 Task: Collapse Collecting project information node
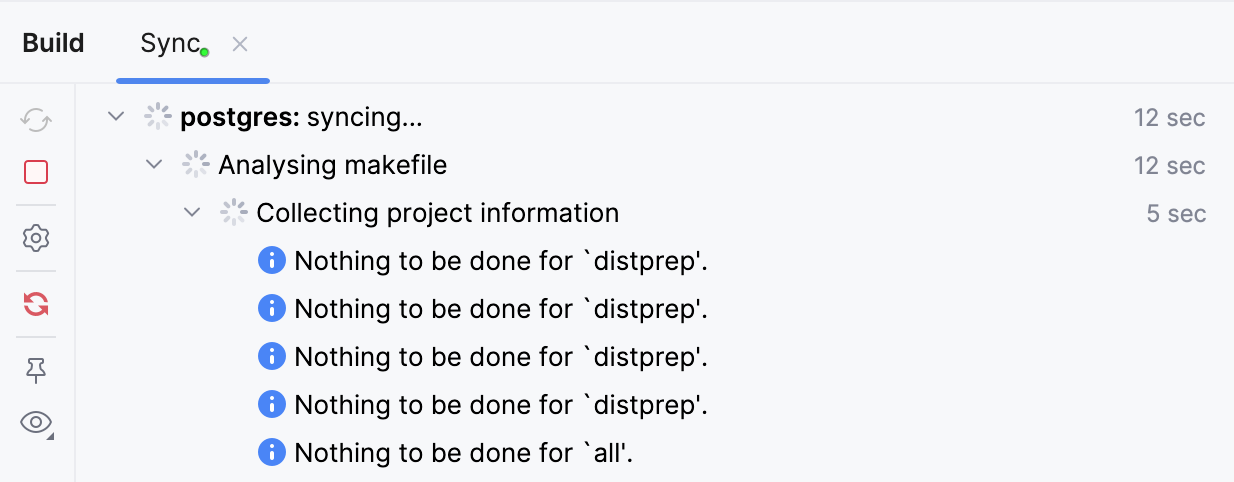point(192,213)
